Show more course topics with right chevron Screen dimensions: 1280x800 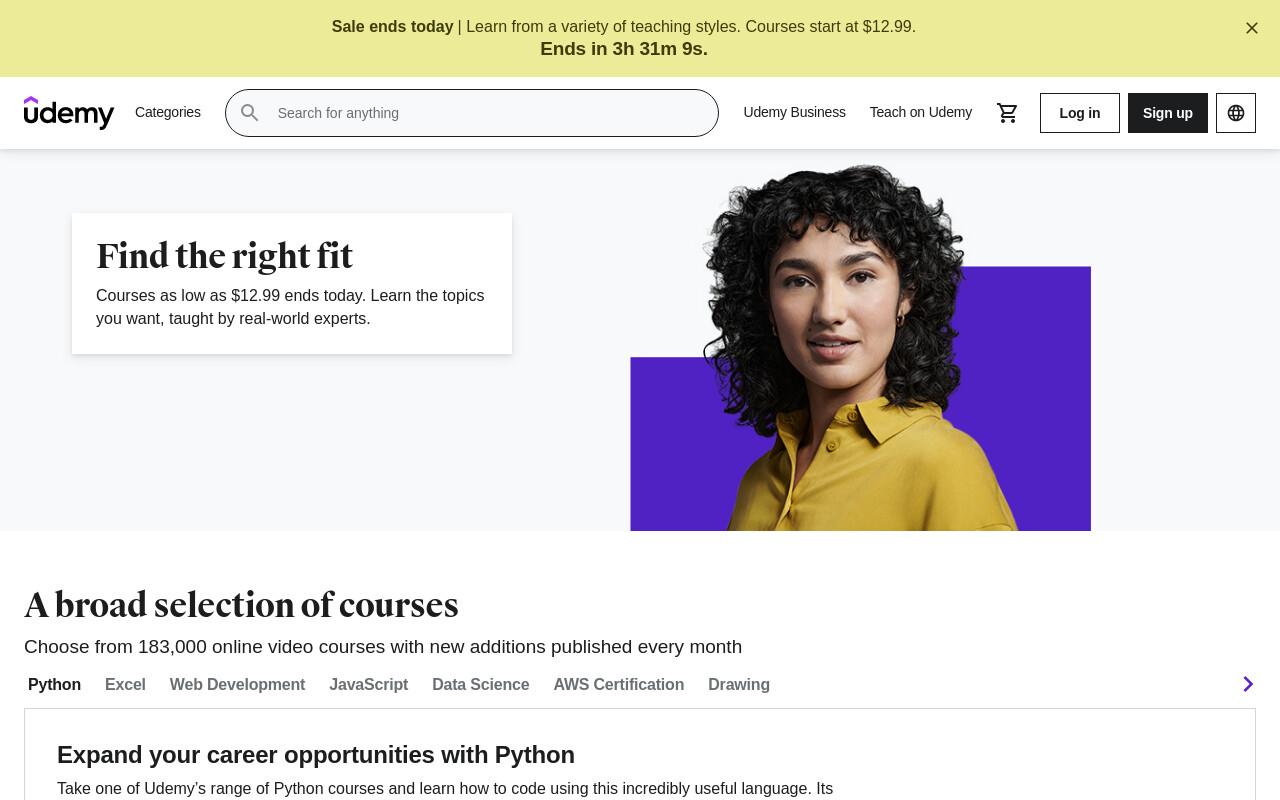[x=1248, y=684]
